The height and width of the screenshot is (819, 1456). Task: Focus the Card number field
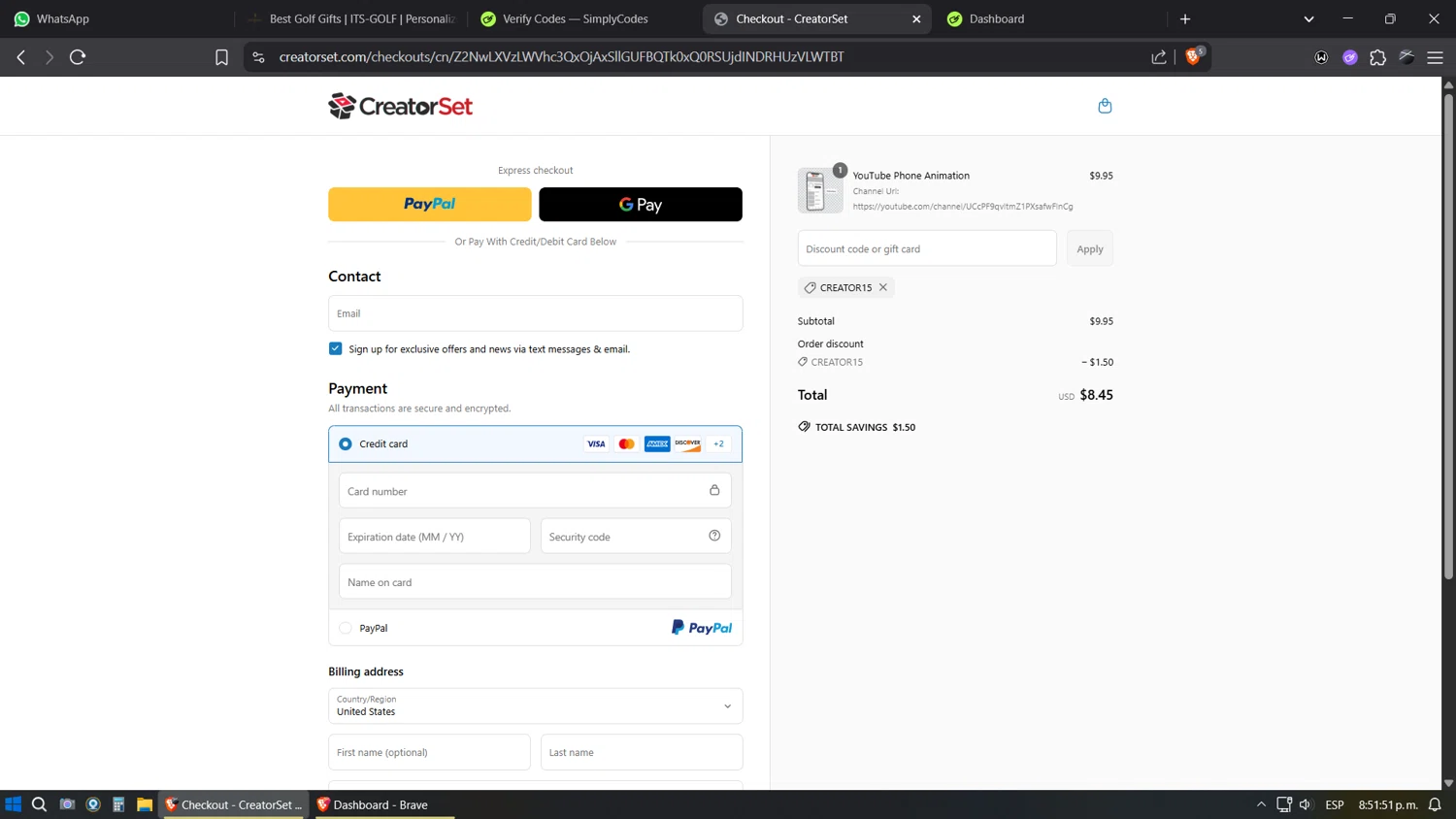[x=535, y=491]
